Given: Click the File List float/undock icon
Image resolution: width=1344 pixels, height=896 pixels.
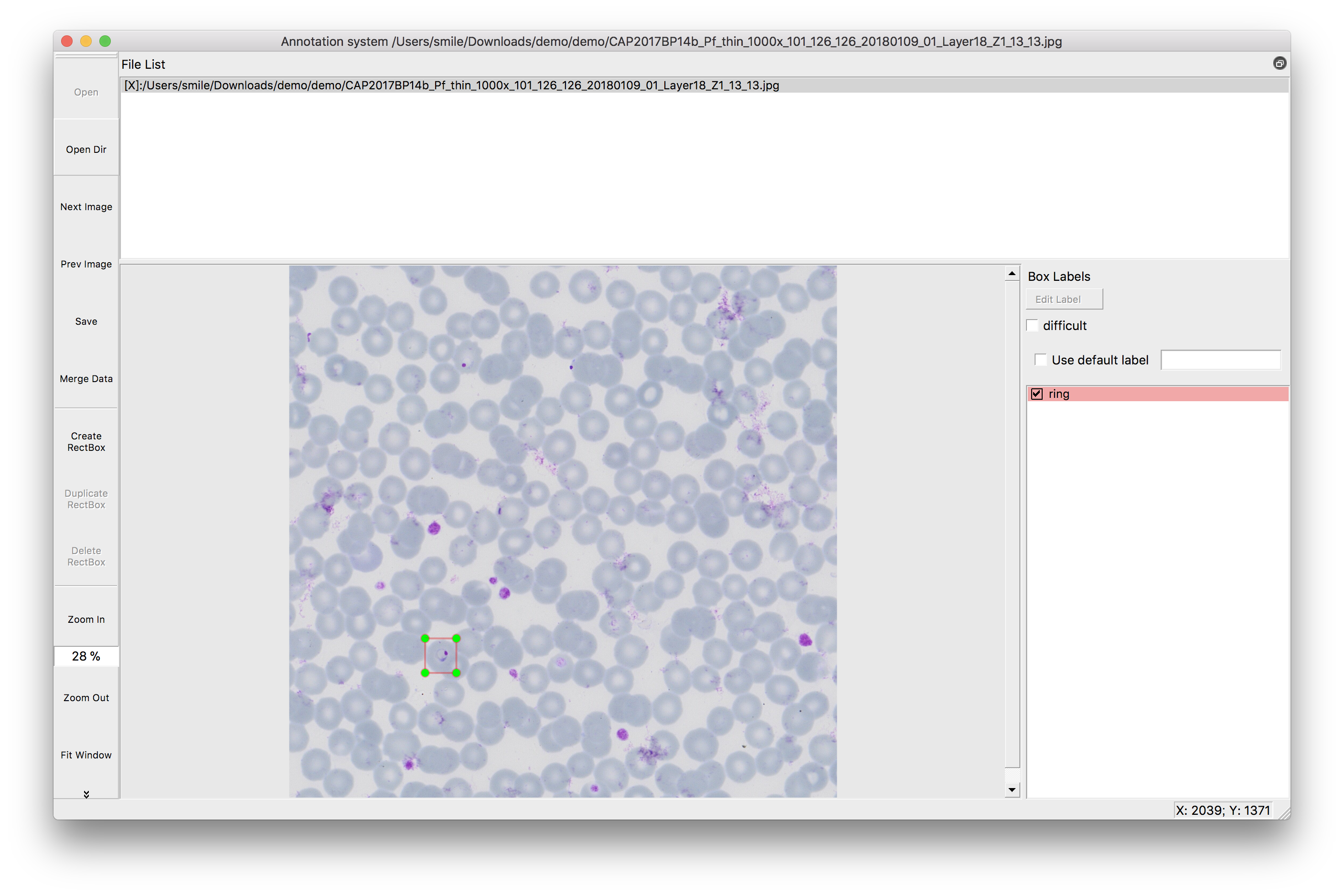Looking at the screenshot, I should 1280,64.
